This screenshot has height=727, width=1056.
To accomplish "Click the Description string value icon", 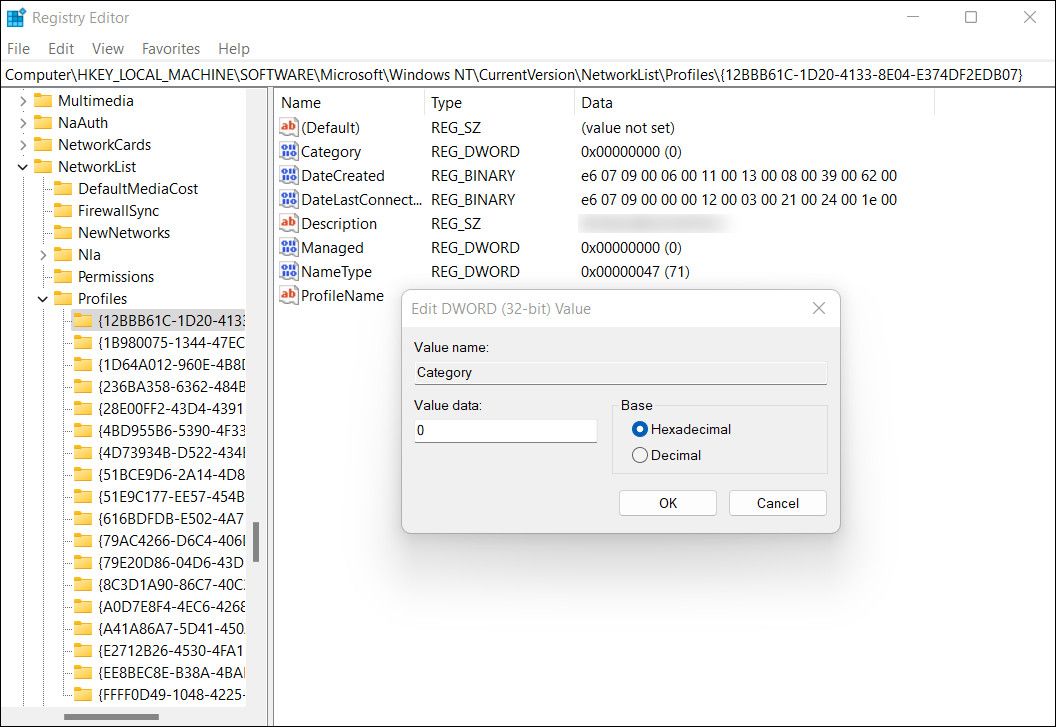I will coord(288,223).
